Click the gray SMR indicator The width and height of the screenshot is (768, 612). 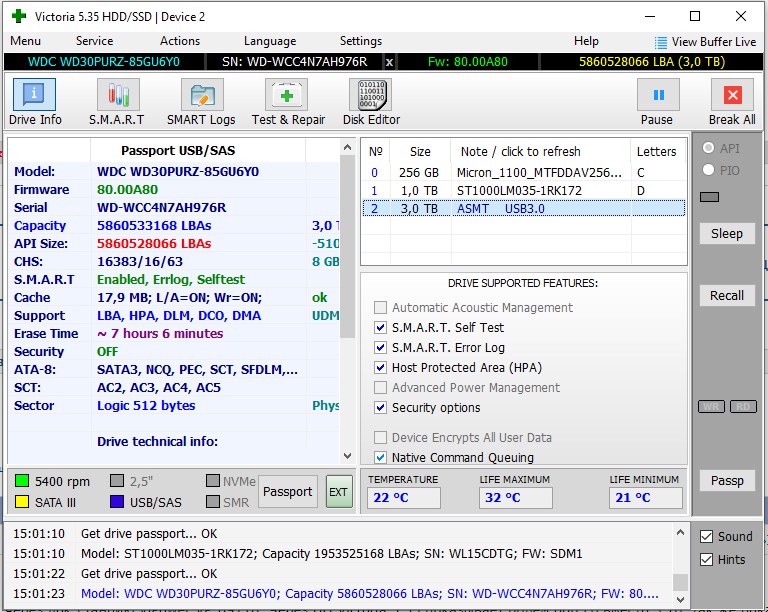pos(213,502)
